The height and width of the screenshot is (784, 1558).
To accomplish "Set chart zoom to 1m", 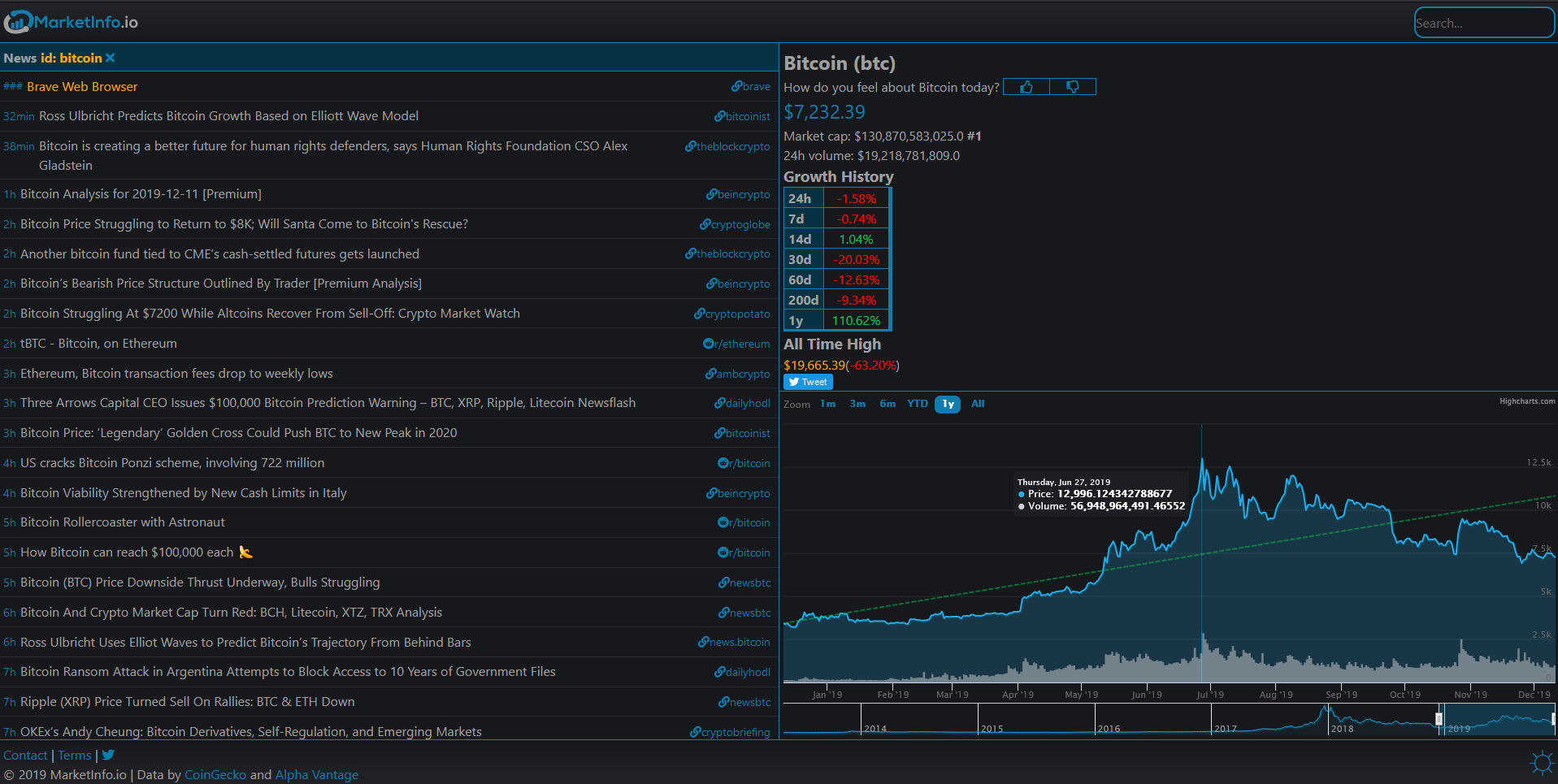I will click(827, 404).
